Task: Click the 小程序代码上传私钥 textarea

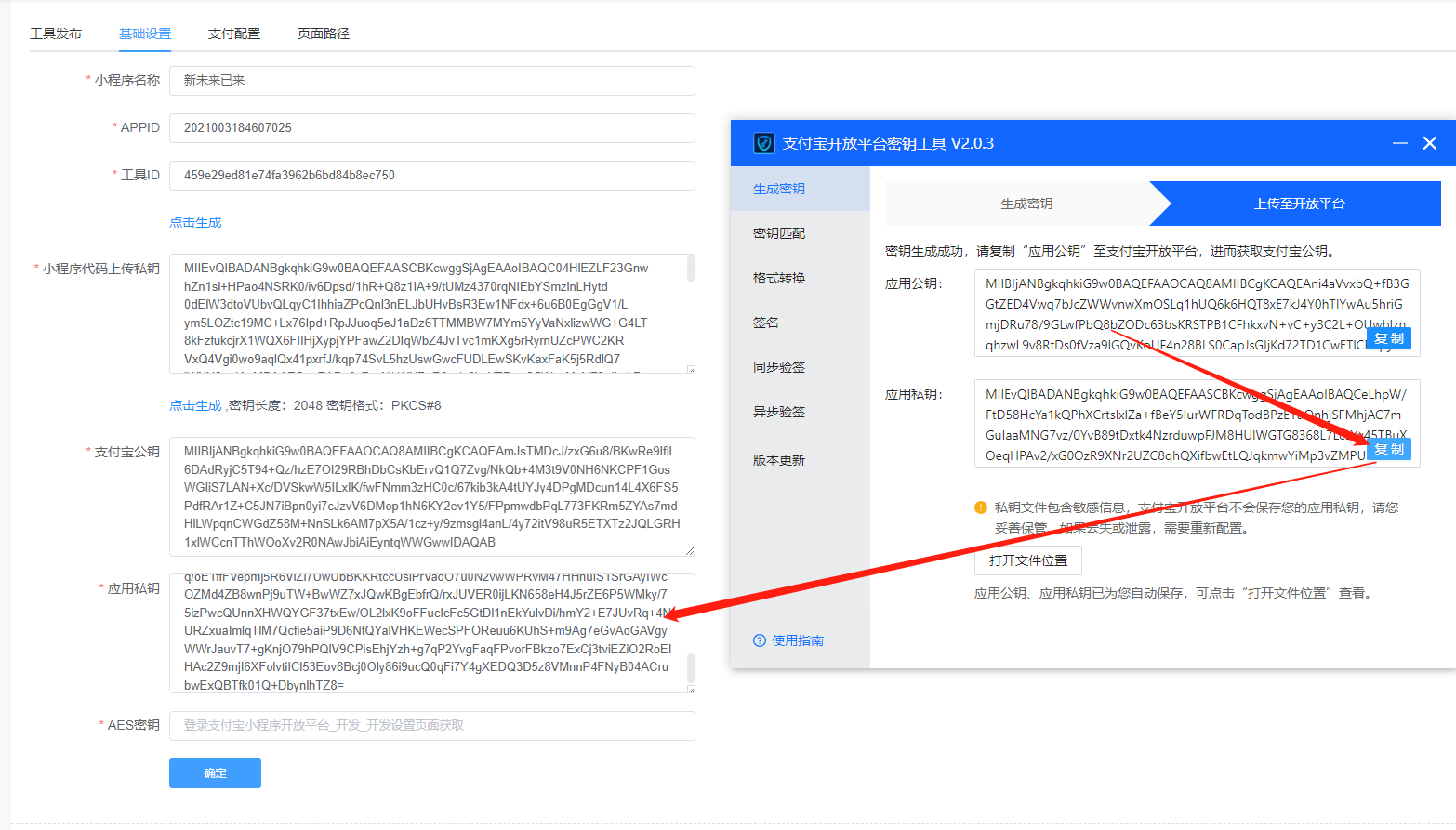Action: [432, 313]
